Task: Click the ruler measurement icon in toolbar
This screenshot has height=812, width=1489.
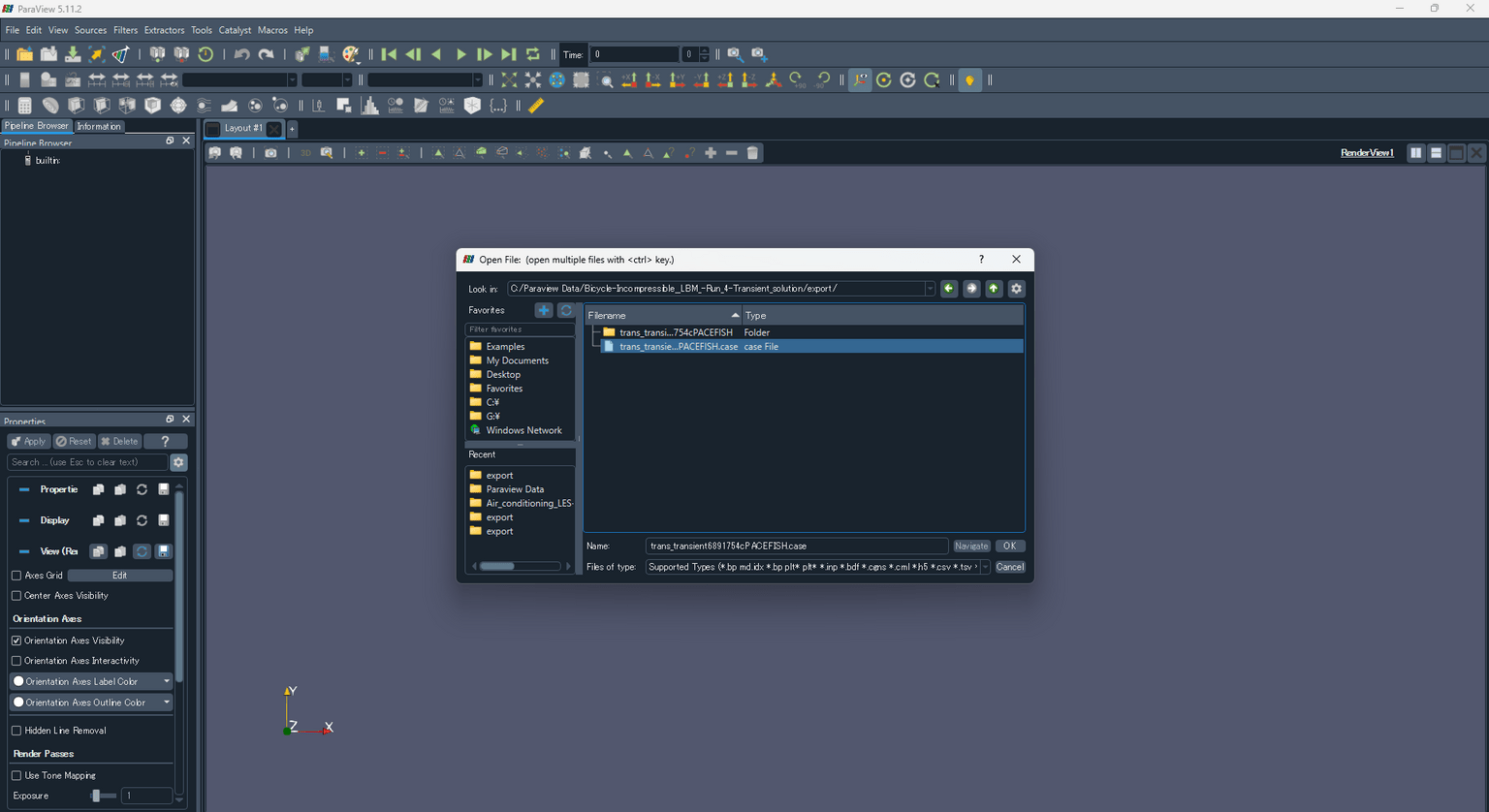Action: tap(536, 106)
